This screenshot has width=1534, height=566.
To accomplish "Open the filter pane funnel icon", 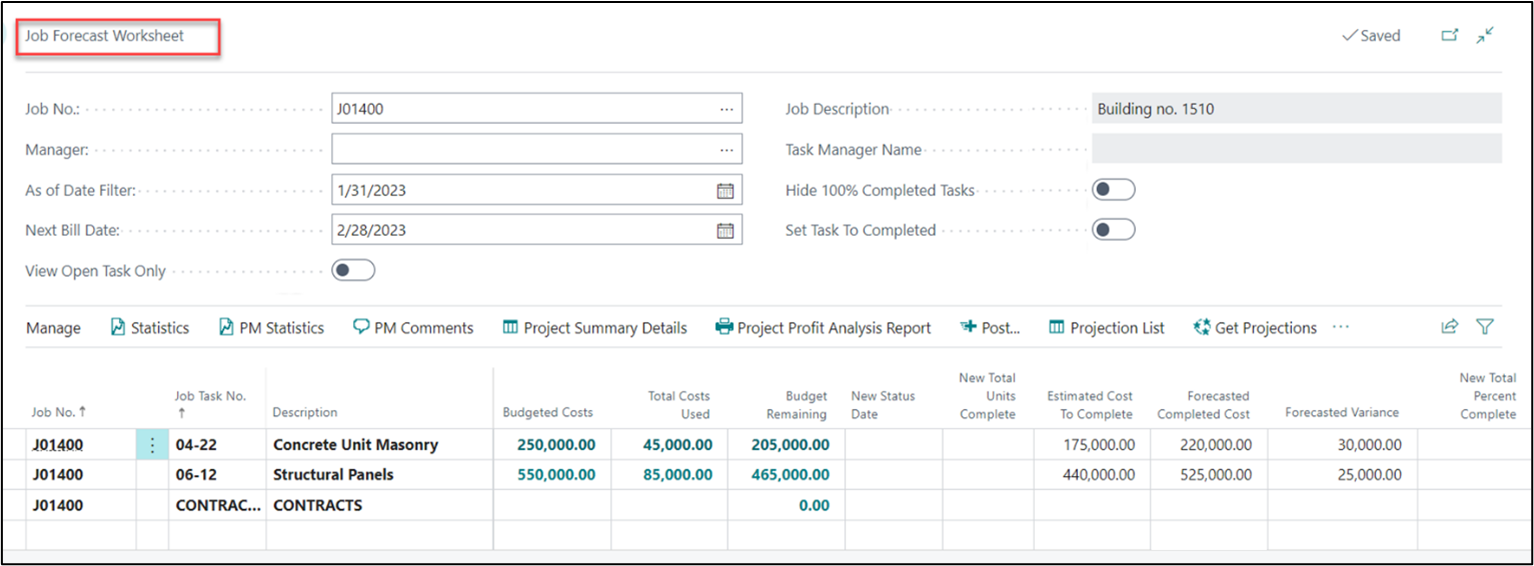I will tap(1485, 327).
